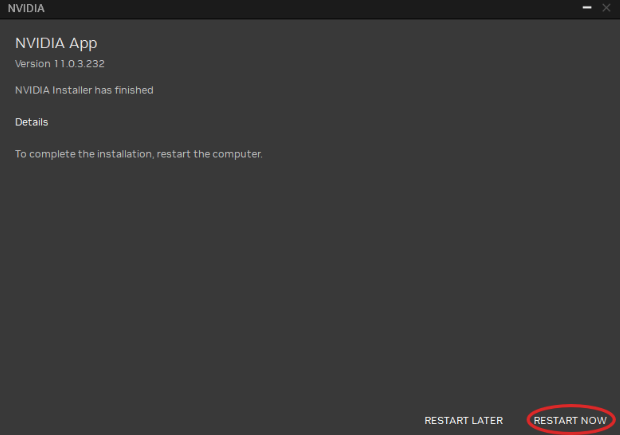Click the RESTART NOW button
Screen dimensions: 620x435
[x=570, y=420]
